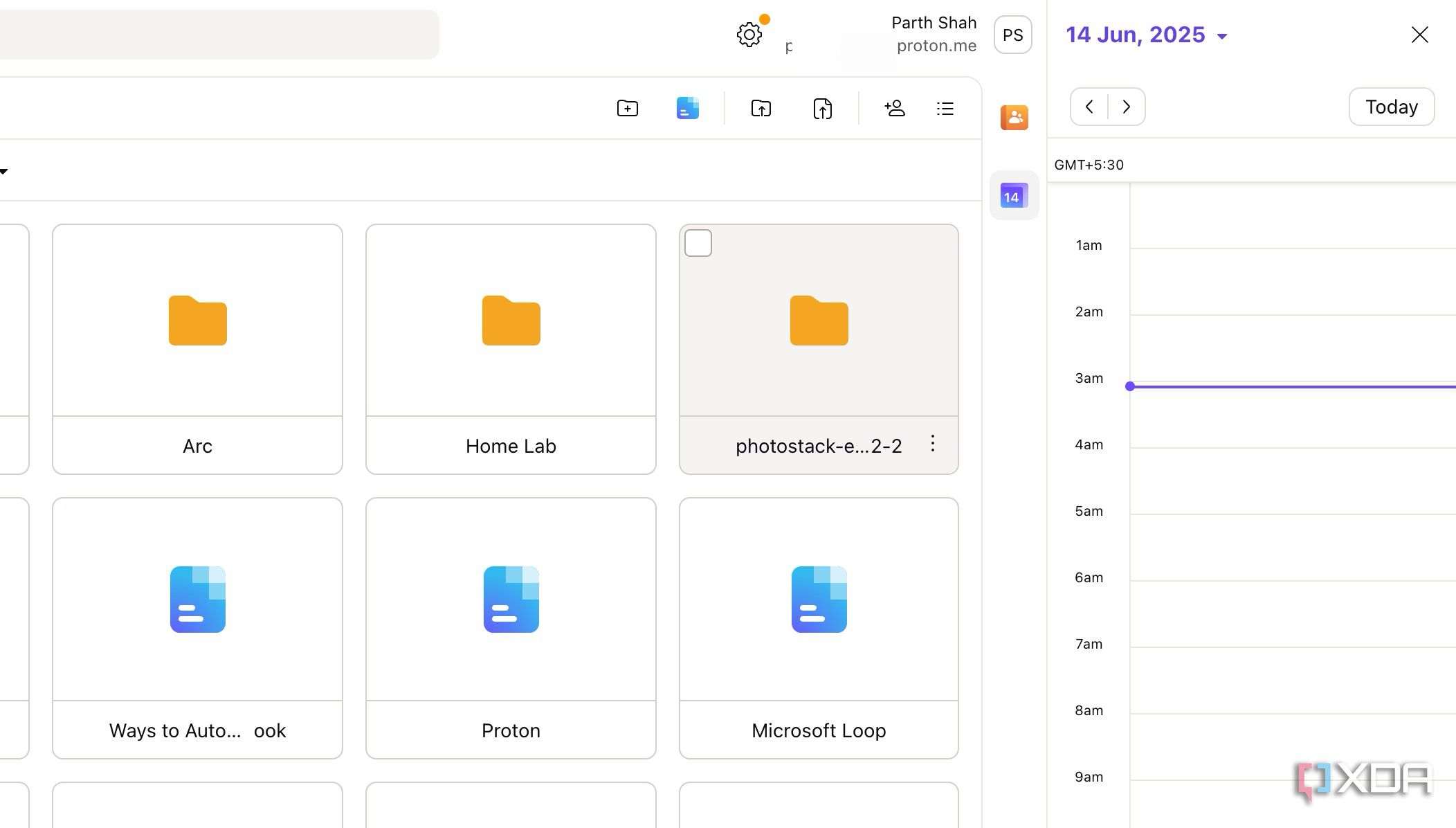Open the Ways to Auto document
The height and width of the screenshot is (828, 1456).
click(197, 628)
